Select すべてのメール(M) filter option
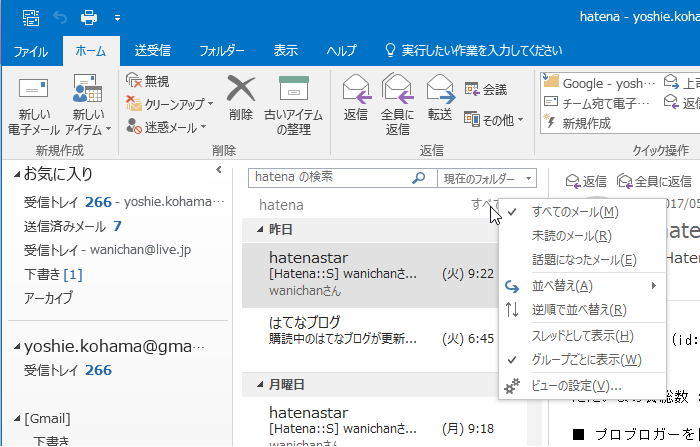The width and height of the screenshot is (700, 447). tap(582, 212)
